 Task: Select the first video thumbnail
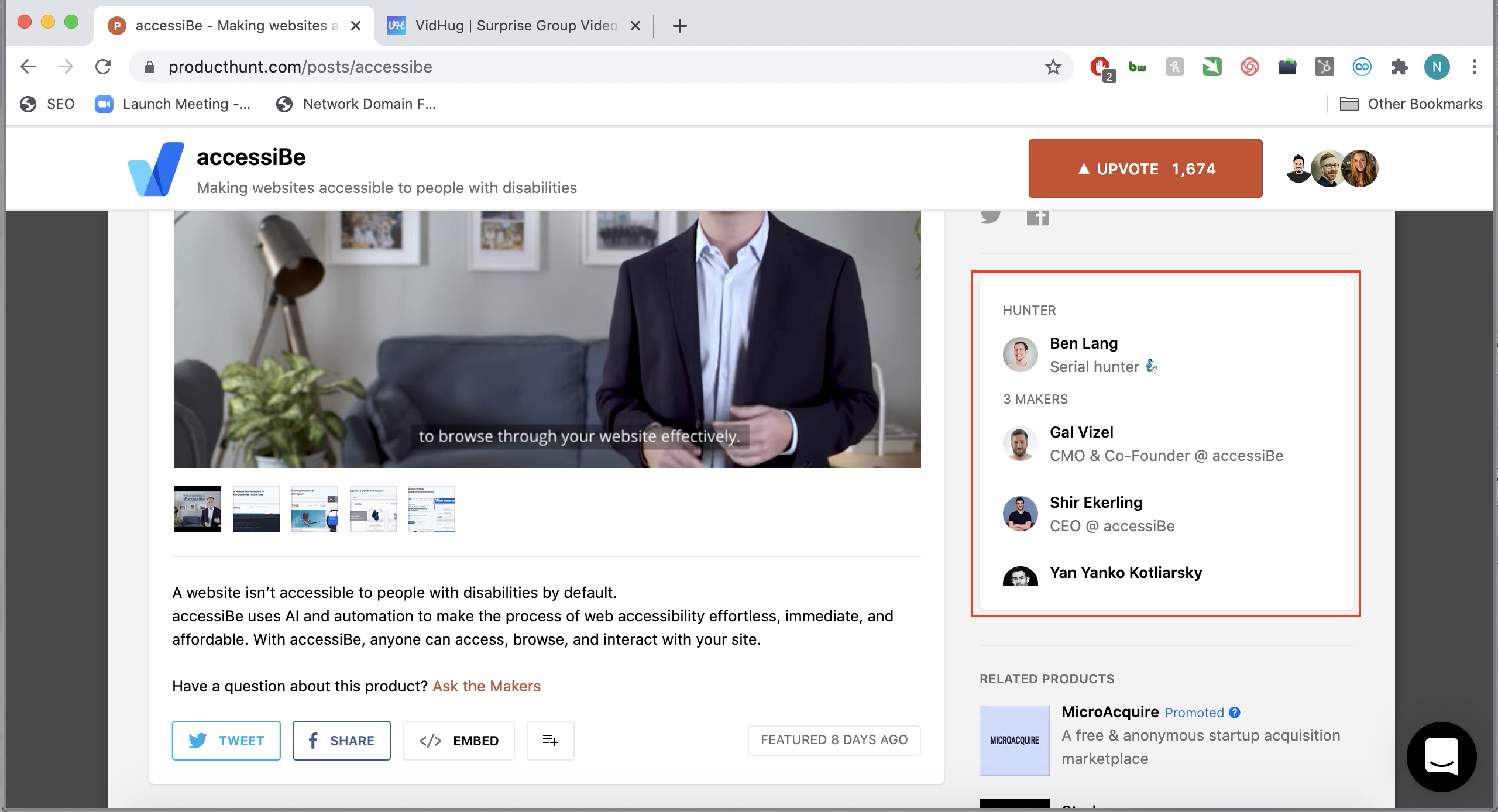(198, 509)
